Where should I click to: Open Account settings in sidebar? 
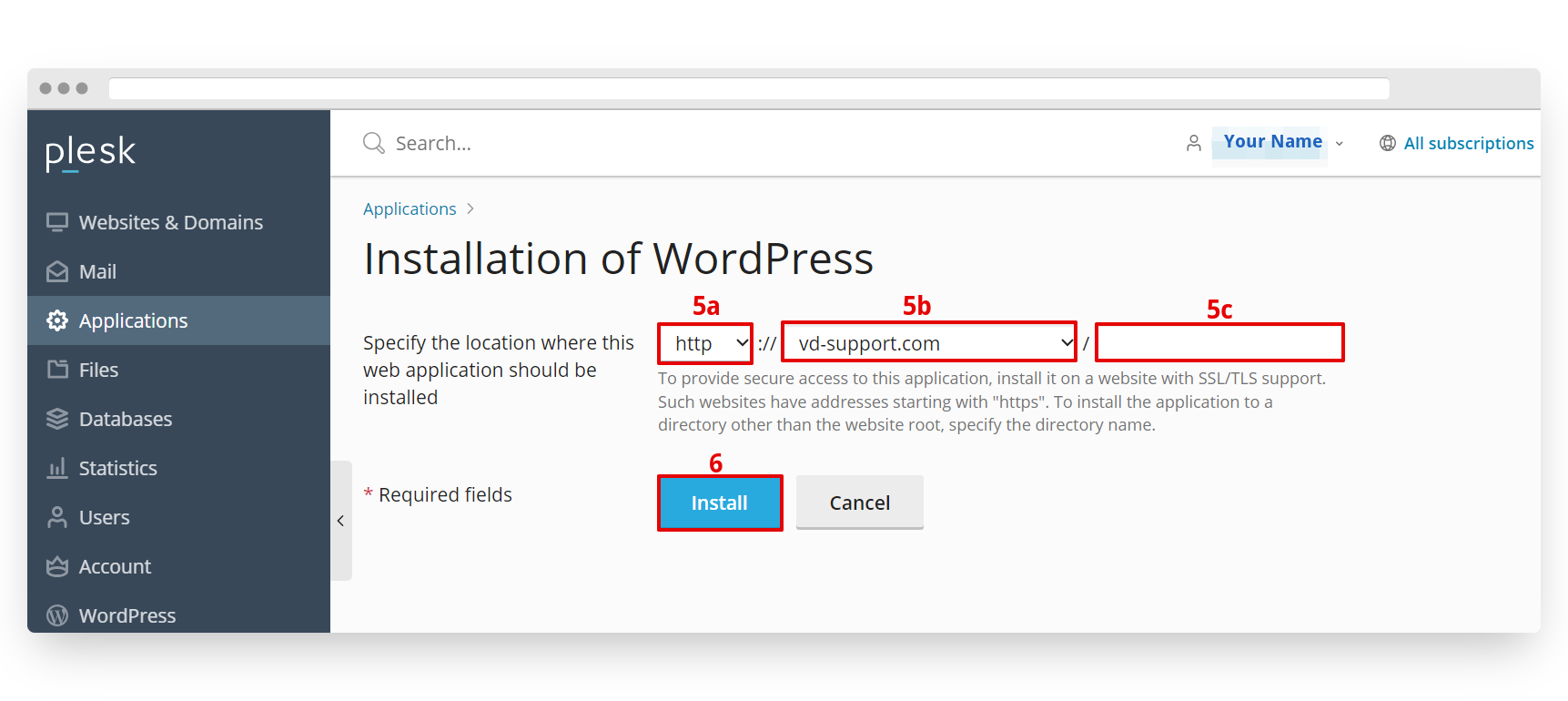point(178,566)
